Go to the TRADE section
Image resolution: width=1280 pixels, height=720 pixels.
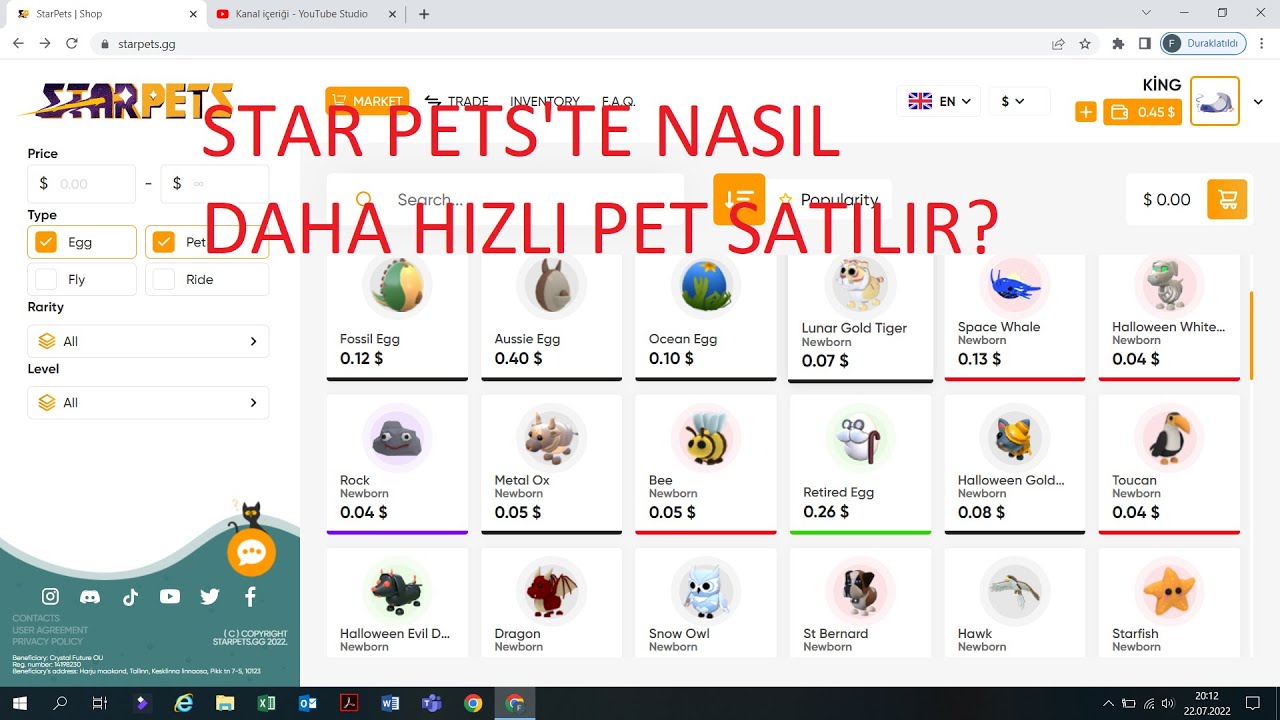pyautogui.click(x=457, y=101)
